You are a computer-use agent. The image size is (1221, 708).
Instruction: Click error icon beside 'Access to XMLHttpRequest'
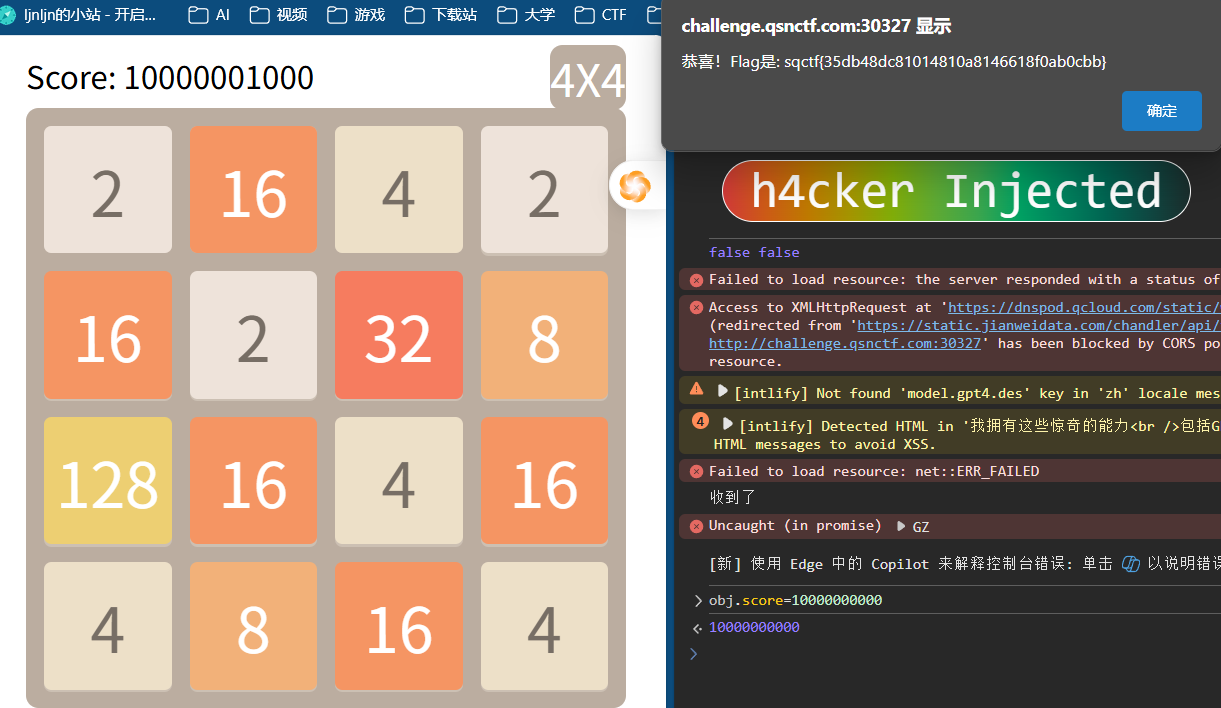pyautogui.click(x=696, y=307)
